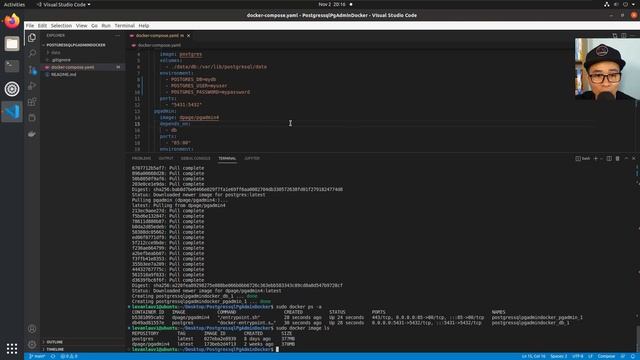Open the View menu

[x=81, y=25]
